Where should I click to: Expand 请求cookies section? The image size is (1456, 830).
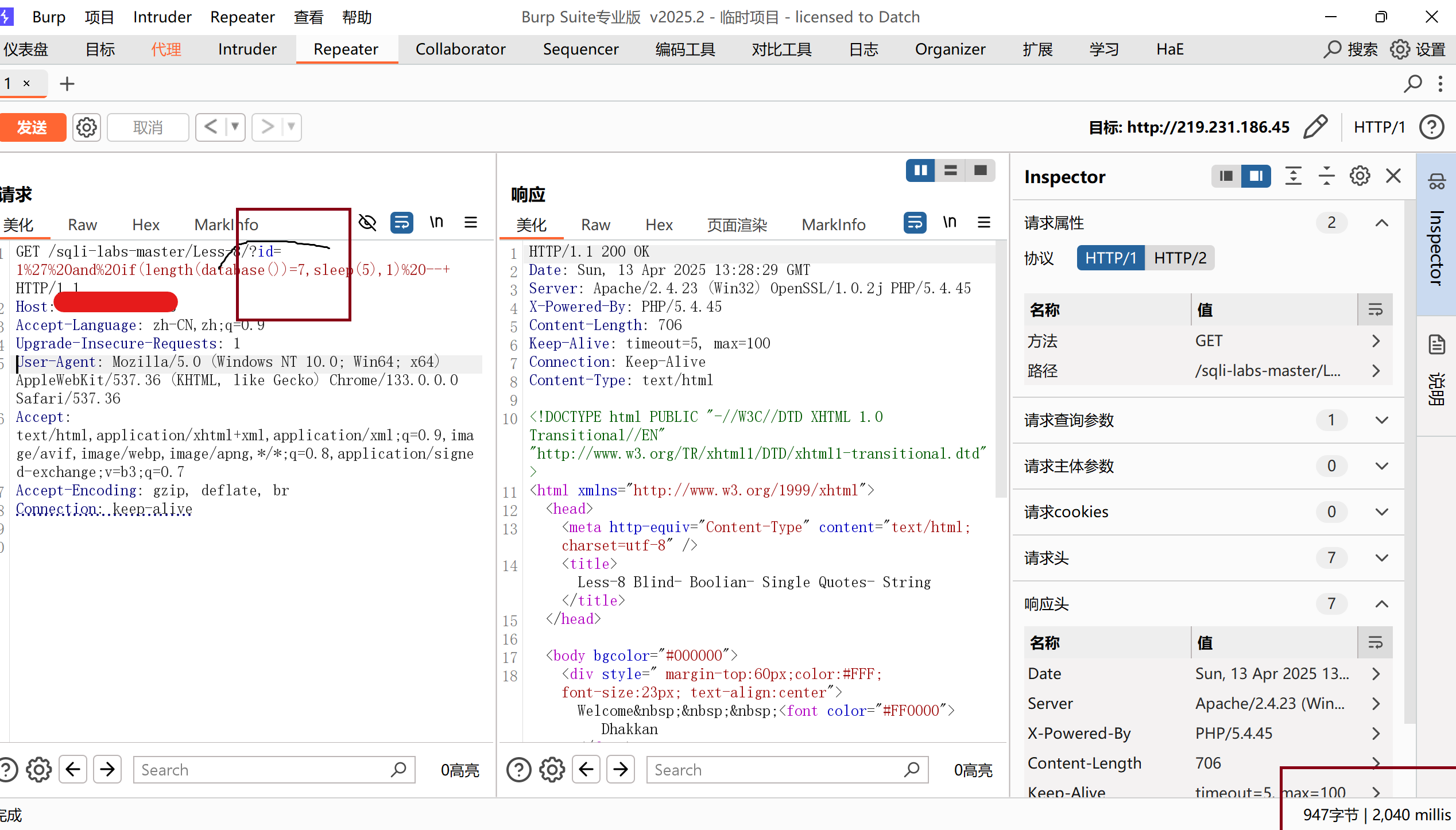(x=1382, y=512)
